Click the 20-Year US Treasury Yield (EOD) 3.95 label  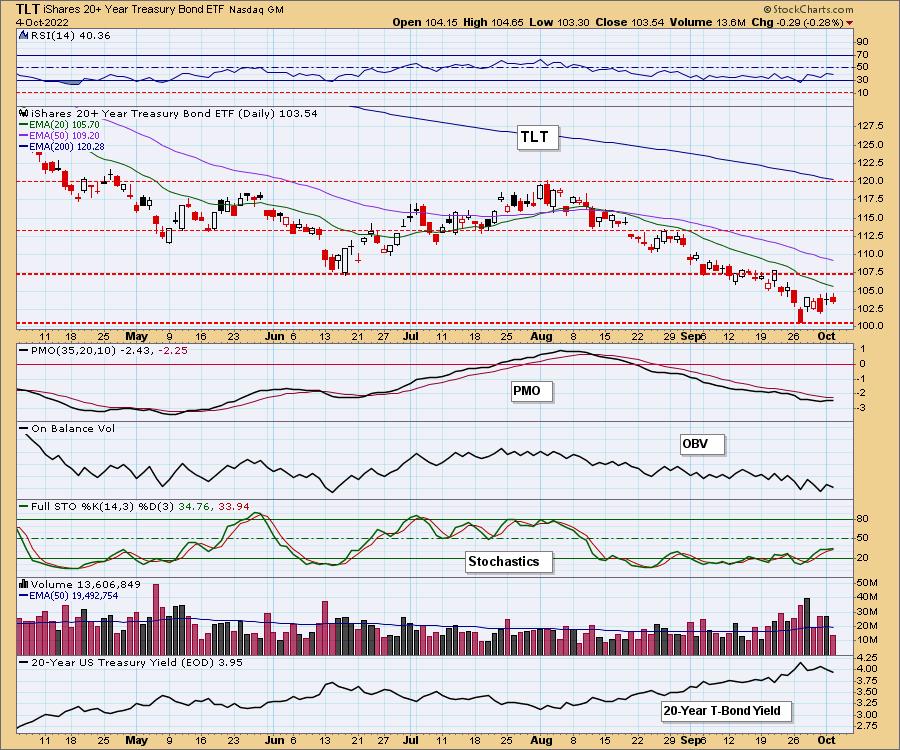coord(137,662)
